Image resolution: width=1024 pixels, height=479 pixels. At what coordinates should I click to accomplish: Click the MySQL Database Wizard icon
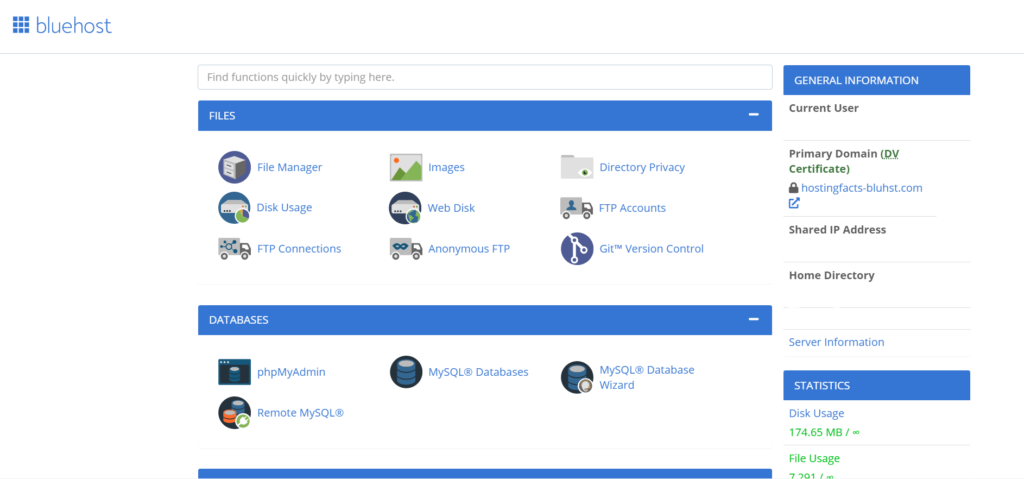[577, 378]
